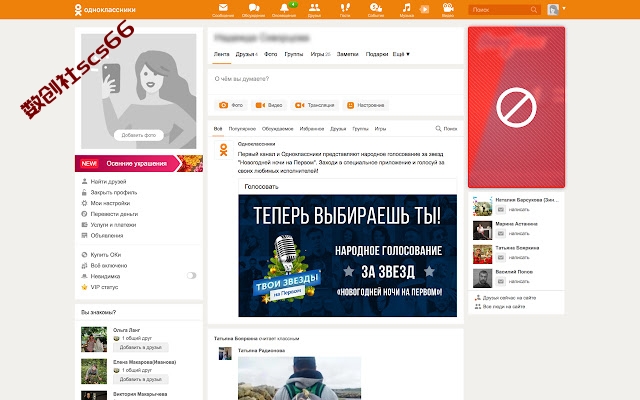Viewport: 640px width, 400px height.
Task: Select feed filter Группы
Action: pyautogui.click(x=360, y=129)
